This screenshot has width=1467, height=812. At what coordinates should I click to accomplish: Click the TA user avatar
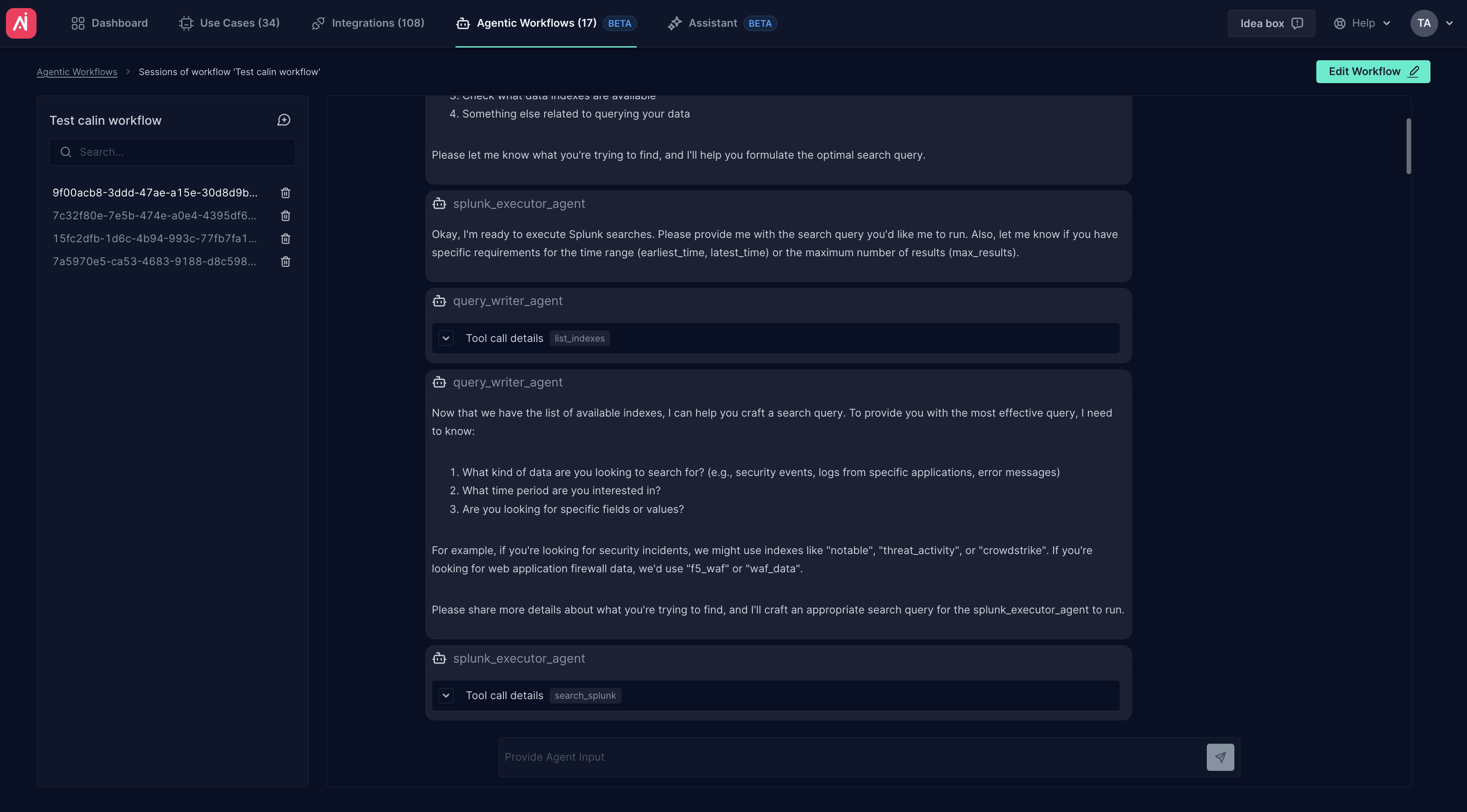(x=1424, y=23)
